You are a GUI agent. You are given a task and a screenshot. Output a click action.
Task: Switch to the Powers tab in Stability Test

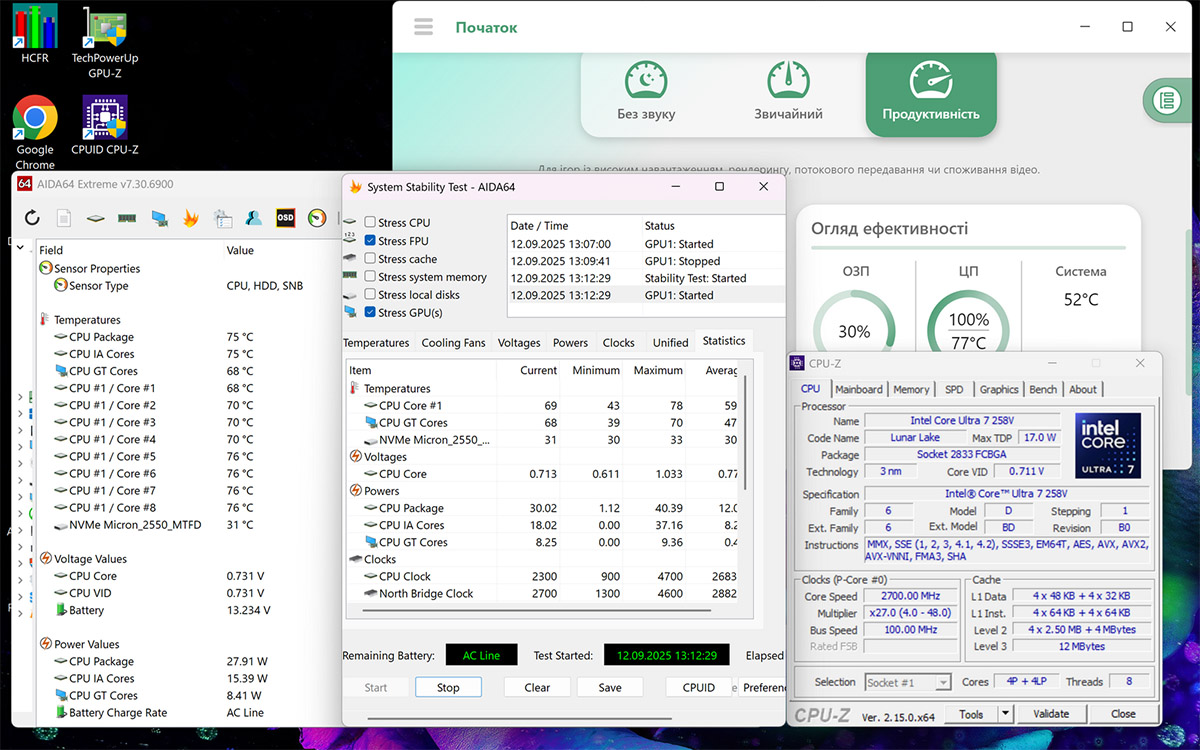click(570, 342)
